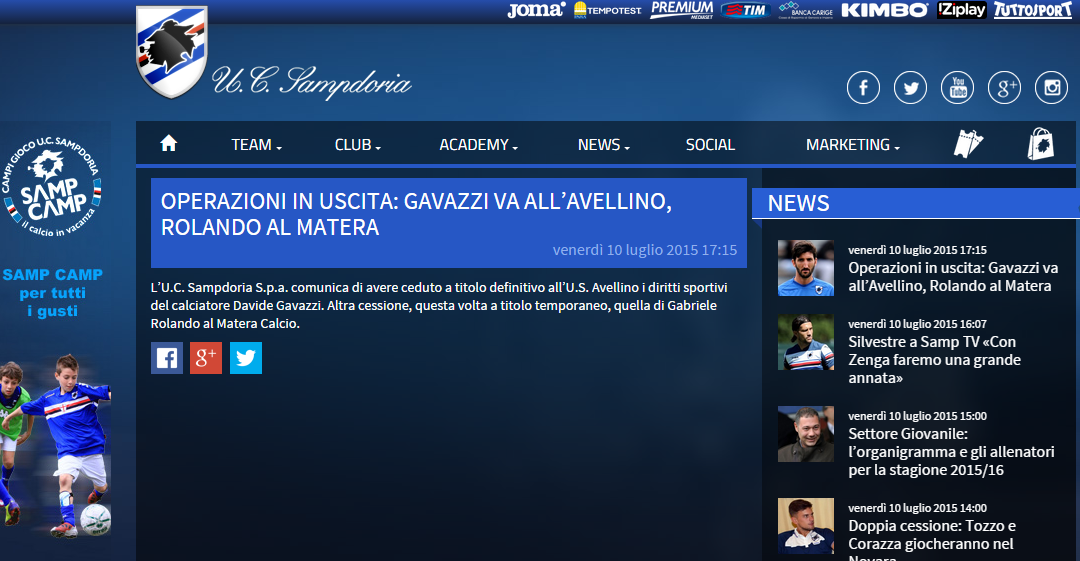
Task: Open the shopping bag store icon
Action: tap(1041, 144)
